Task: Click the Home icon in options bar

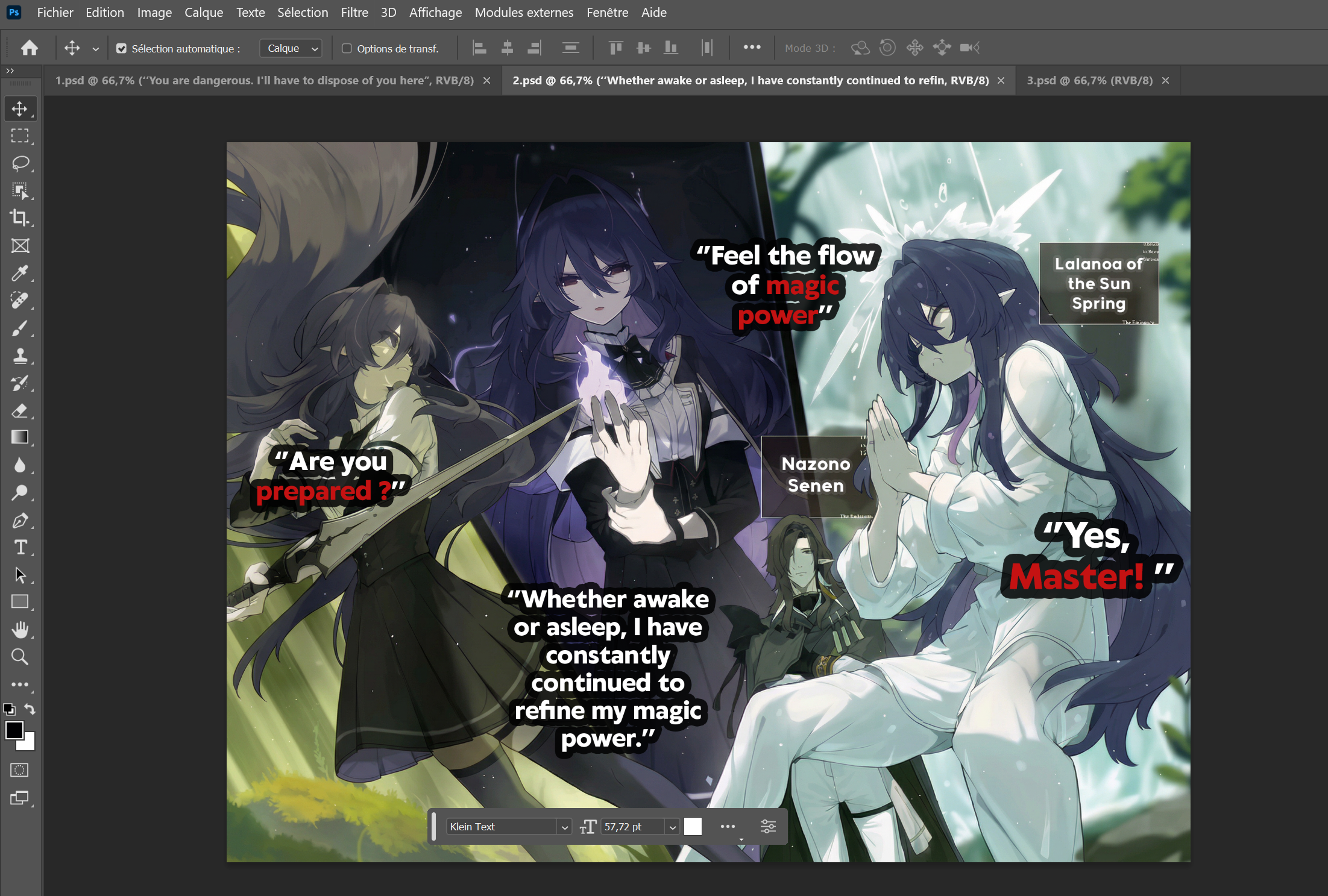Action: [29, 48]
